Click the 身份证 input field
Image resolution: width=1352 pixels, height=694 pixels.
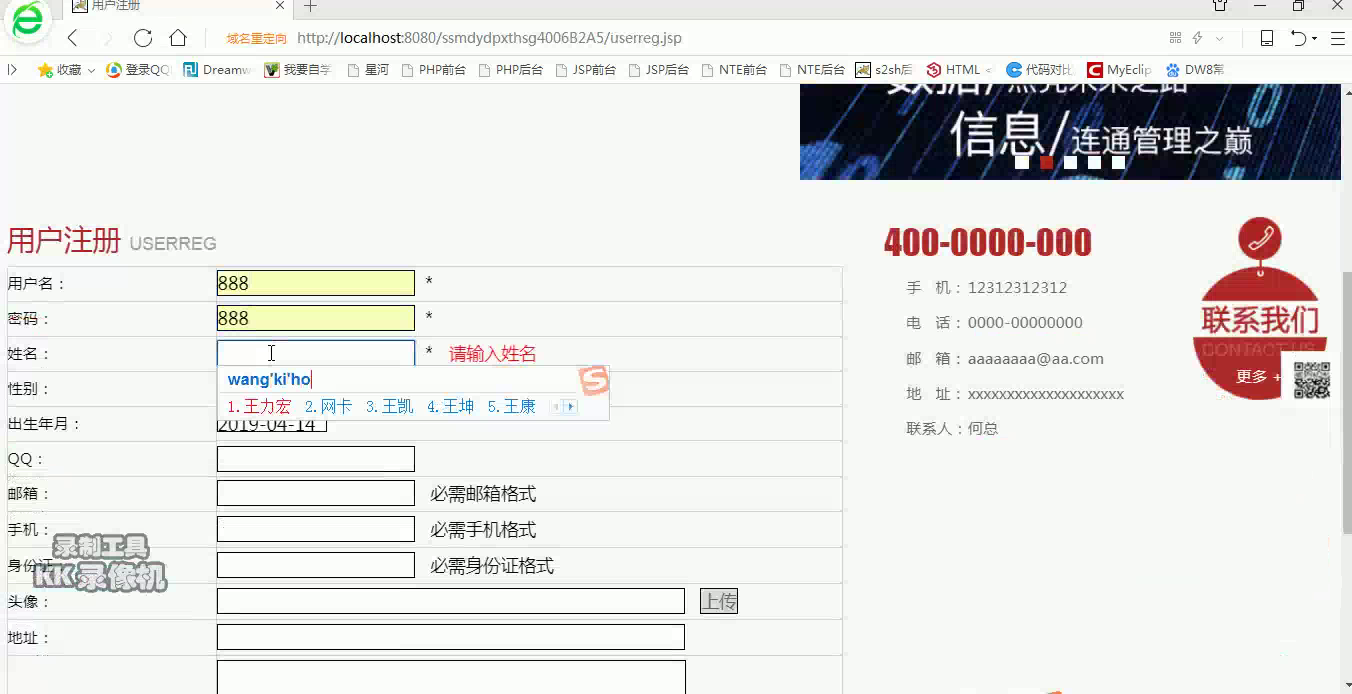pos(316,565)
